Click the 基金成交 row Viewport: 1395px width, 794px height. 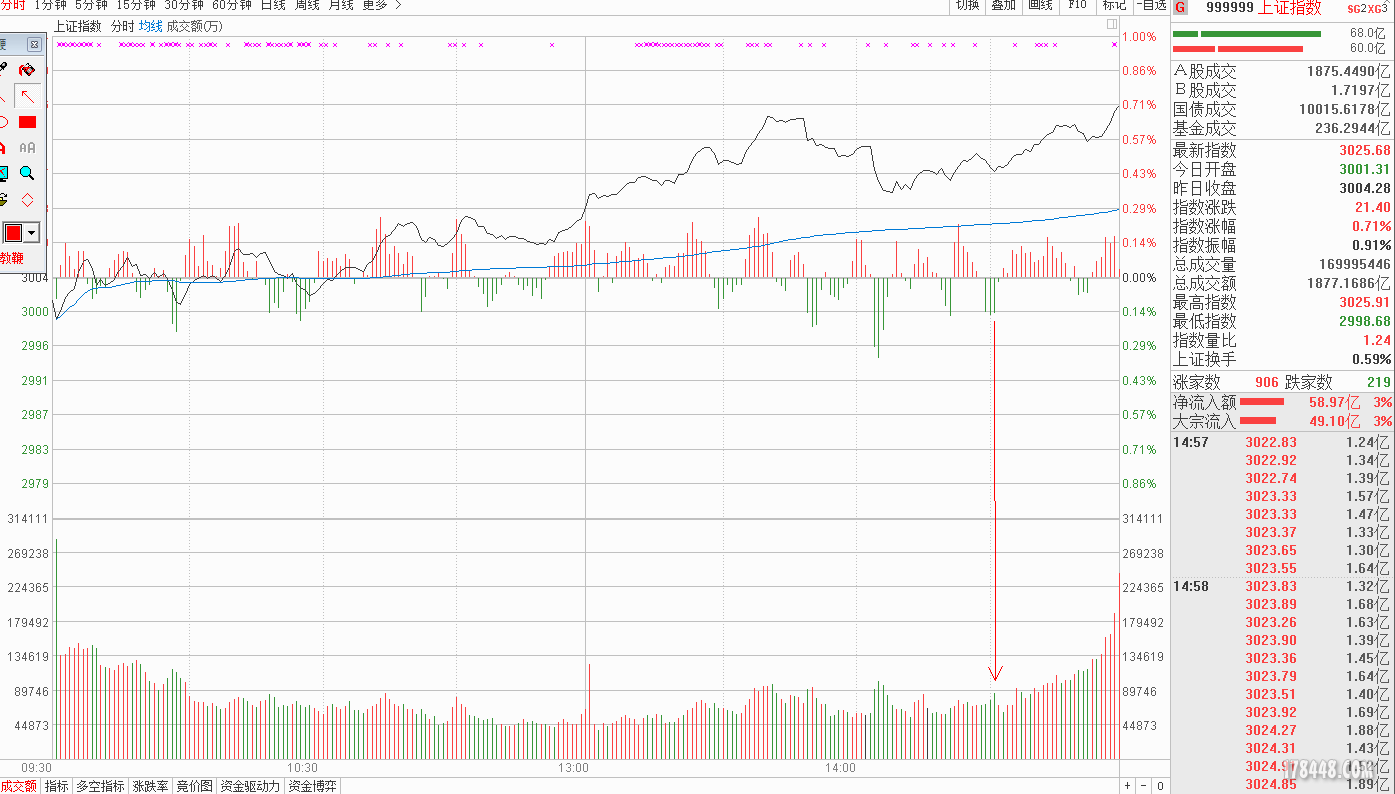[x=1282, y=129]
